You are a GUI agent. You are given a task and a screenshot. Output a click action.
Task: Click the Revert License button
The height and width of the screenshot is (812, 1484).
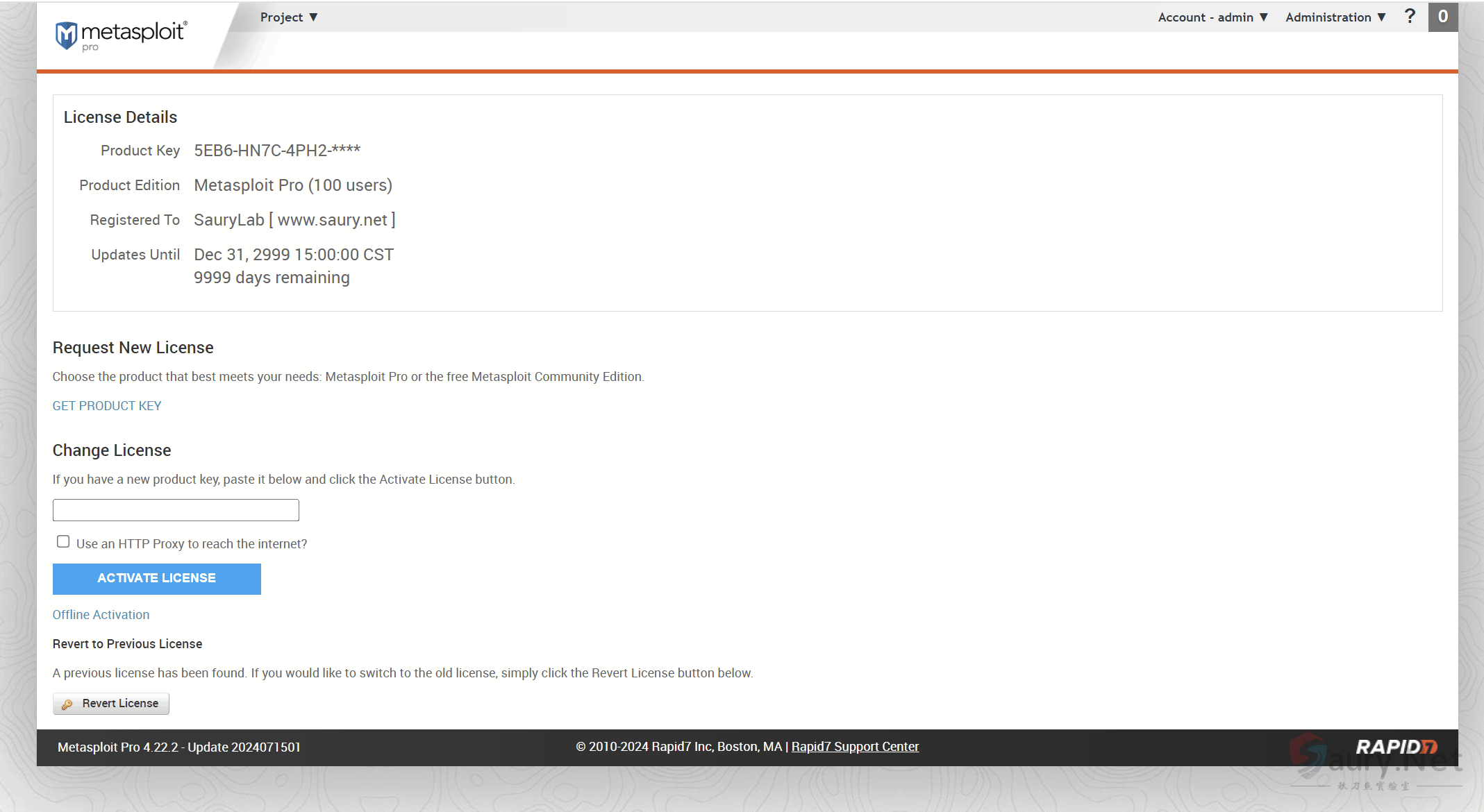pyautogui.click(x=111, y=704)
